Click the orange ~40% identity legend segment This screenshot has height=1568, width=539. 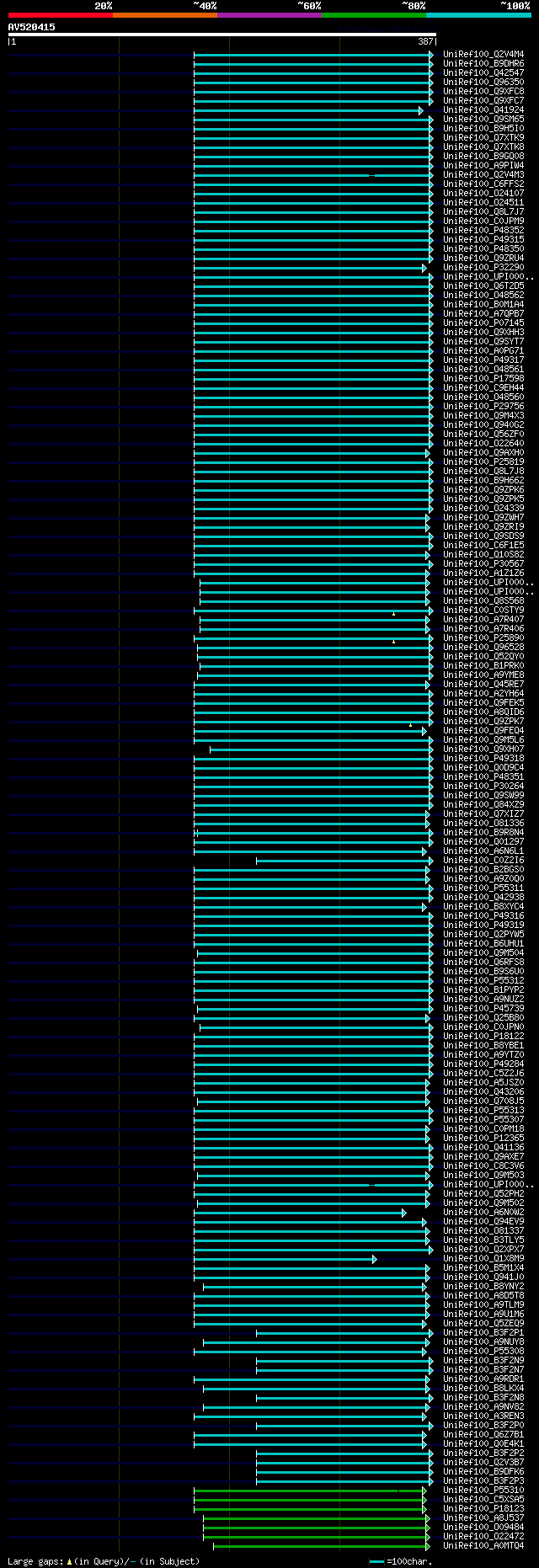pos(165,15)
